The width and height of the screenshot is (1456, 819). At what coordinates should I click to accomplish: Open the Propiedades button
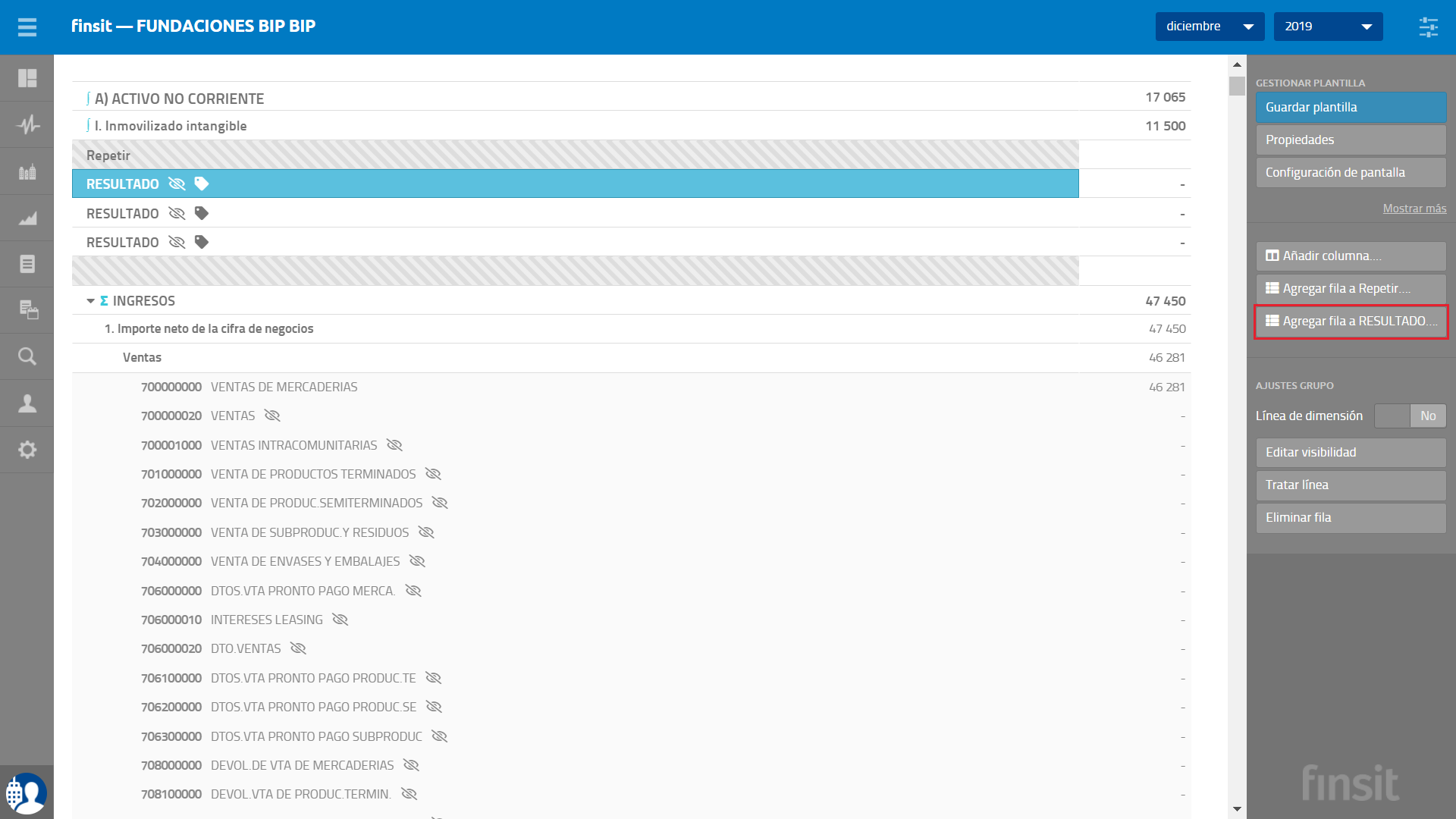(x=1351, y=140)
